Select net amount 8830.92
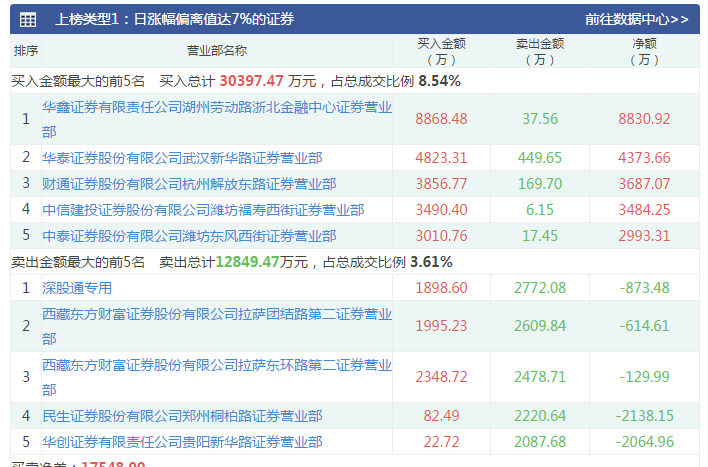This screenshot has height=467, width=708. pyautogui.click(x=644, y=119)
